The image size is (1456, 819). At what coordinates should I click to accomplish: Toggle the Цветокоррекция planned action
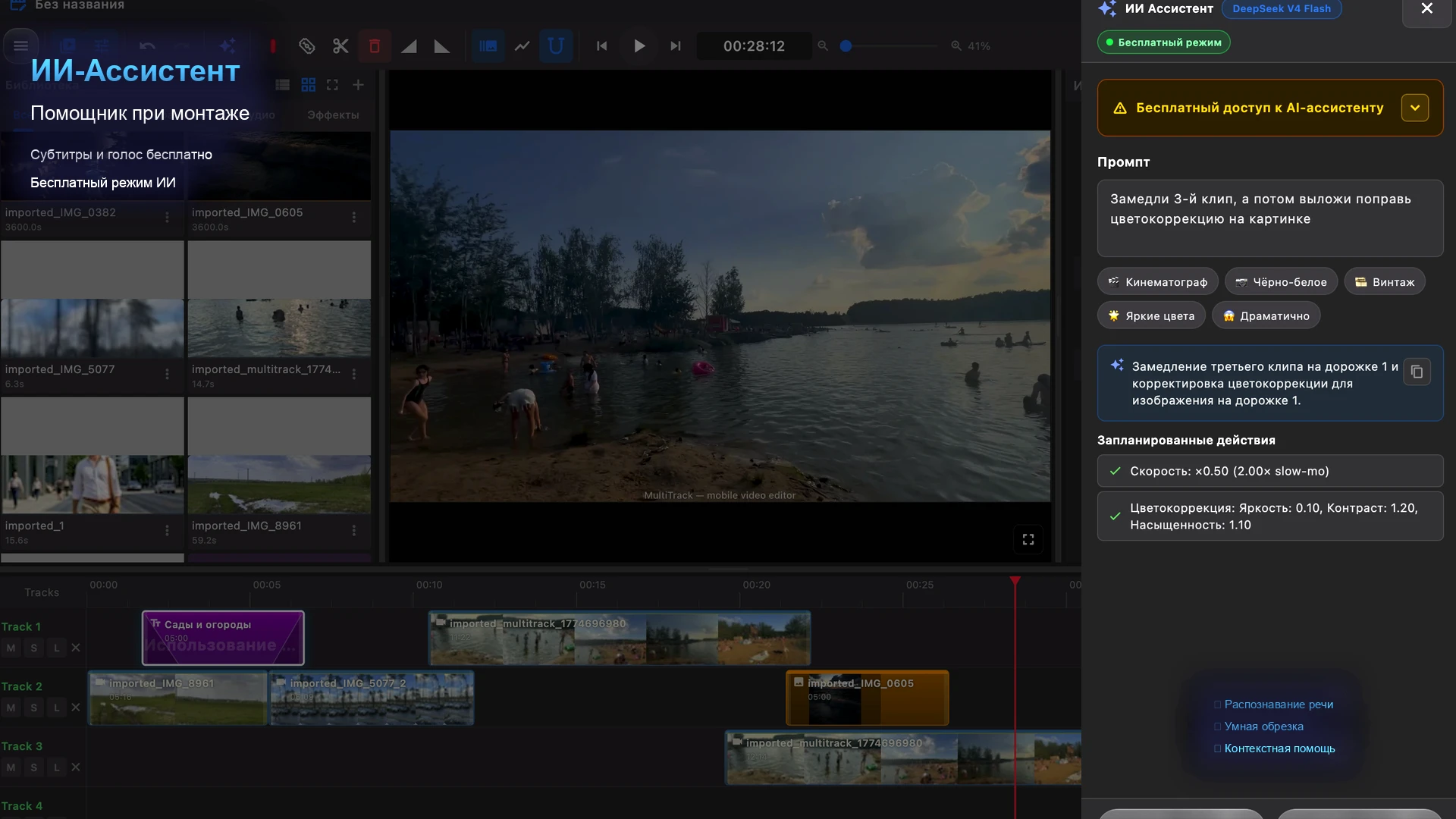coord(1269,516)
